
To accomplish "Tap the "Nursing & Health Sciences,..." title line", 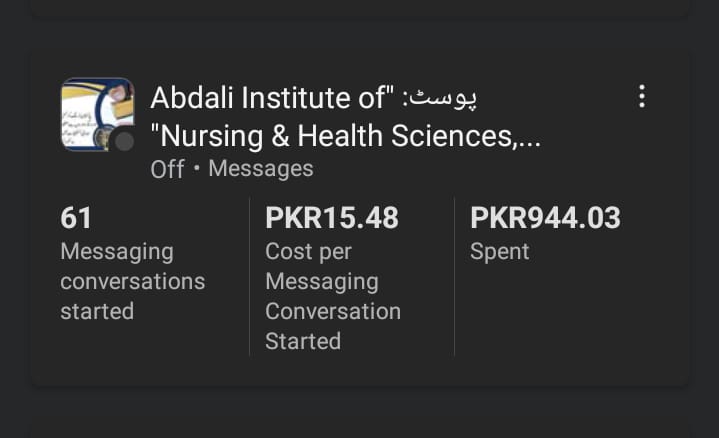I will pyautogui.click(x=345, y=135).
